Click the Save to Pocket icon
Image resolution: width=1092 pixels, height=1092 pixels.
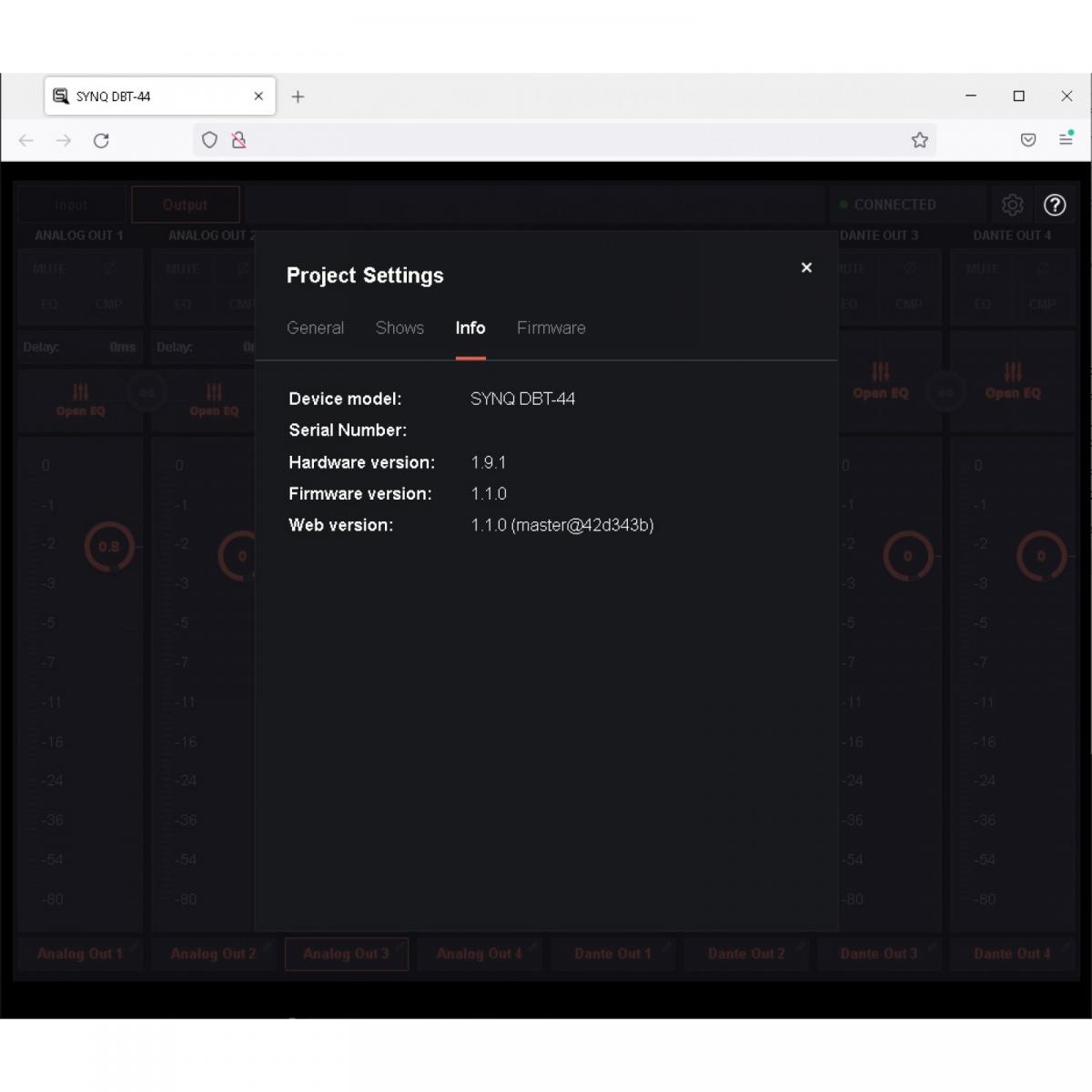coord(1028,140)
